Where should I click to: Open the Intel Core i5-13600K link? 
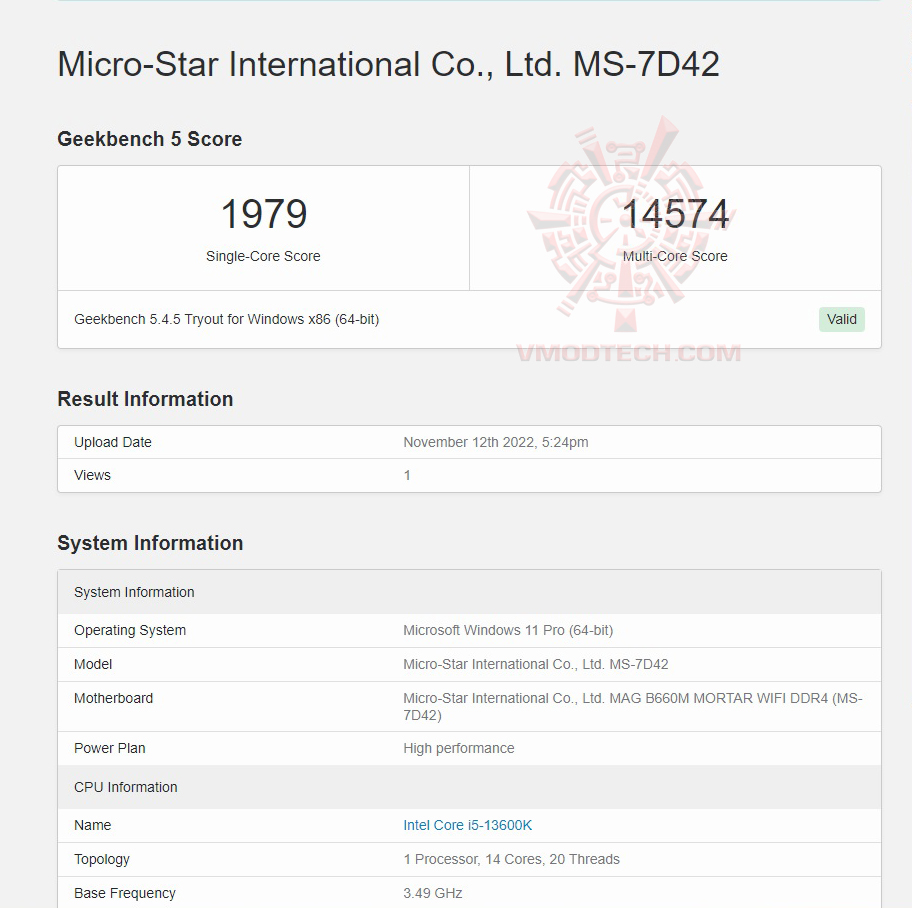(468, 825)
